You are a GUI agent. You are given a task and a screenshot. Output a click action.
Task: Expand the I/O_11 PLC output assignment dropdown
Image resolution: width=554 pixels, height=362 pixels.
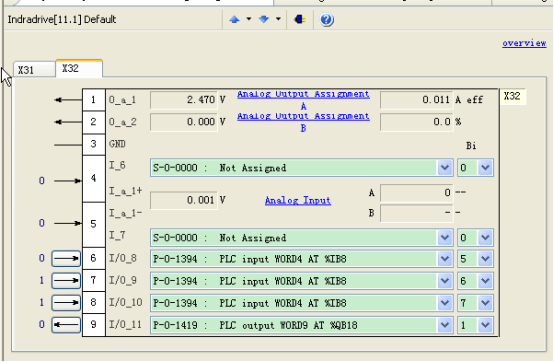pos(445,325)
